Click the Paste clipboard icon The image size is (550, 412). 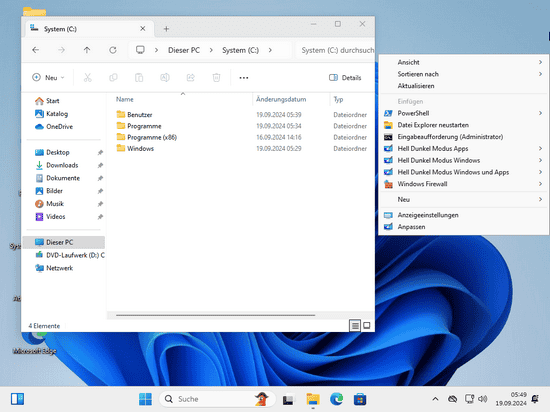tap(139, 77)
